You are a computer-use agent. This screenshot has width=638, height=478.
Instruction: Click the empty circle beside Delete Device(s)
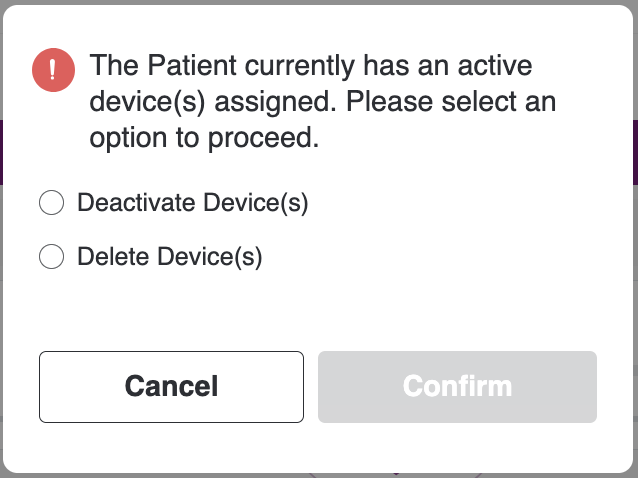pyautogui.click(x=51, y=256)
